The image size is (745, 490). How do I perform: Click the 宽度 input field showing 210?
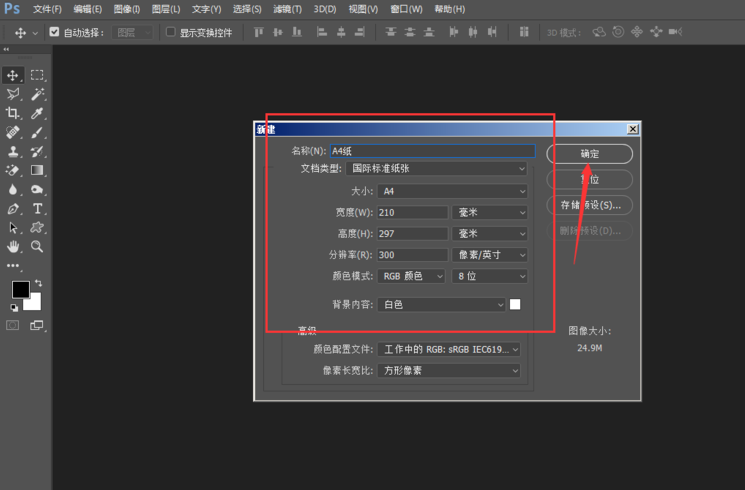[x=412, y=212]
